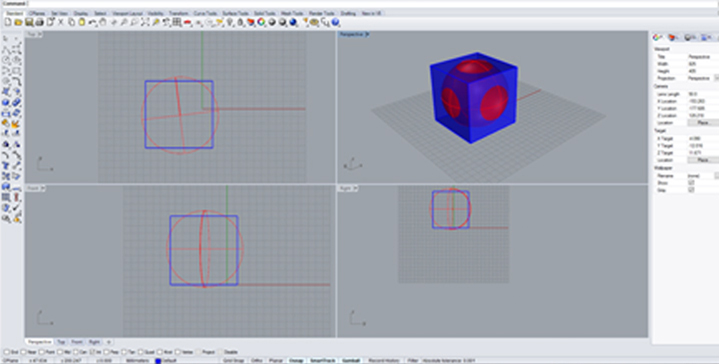This screenshot has width=719, height=364.
Task: Click the Lens Length value field
Action: 703,94
